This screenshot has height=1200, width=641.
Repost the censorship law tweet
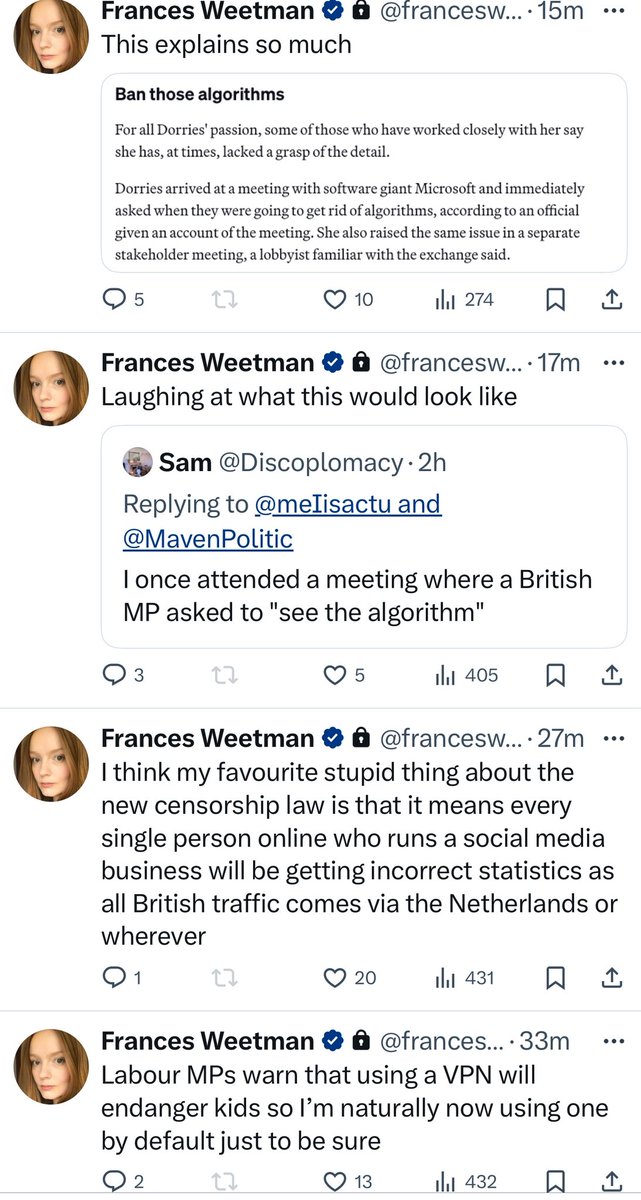click(x=225, y=977)
